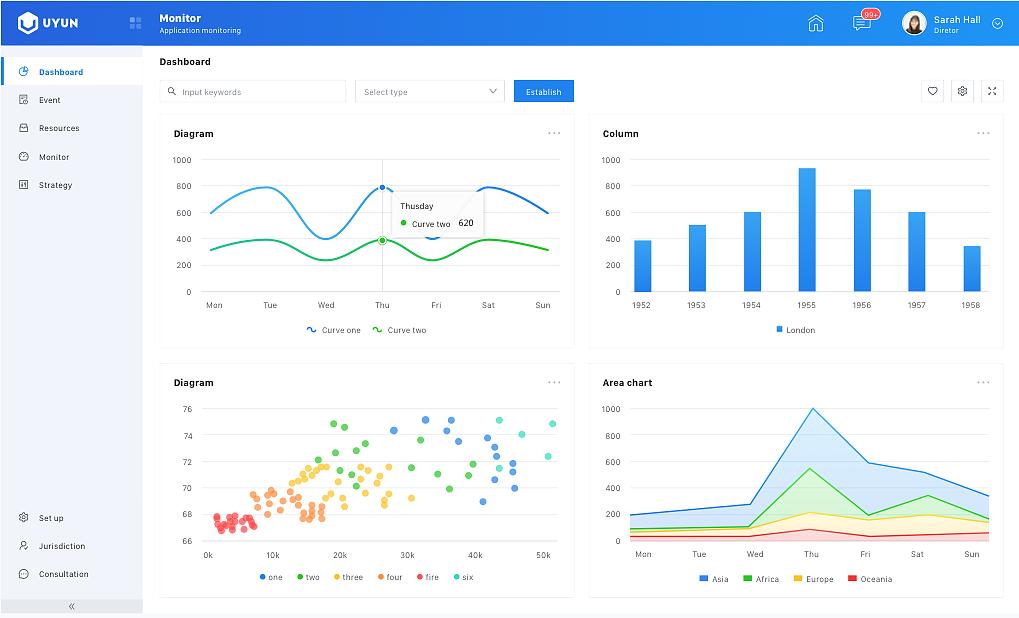Image resolution: width=1019 pixels, height=618 pixels.
Task: Click the search magnifier icon
Action: (x=172, y=91)
